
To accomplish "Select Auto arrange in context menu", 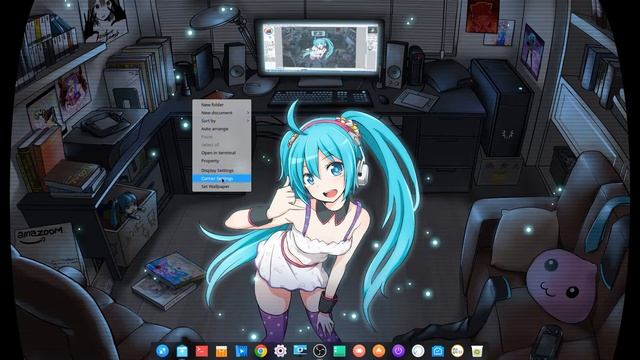I will tap(222, 129).
